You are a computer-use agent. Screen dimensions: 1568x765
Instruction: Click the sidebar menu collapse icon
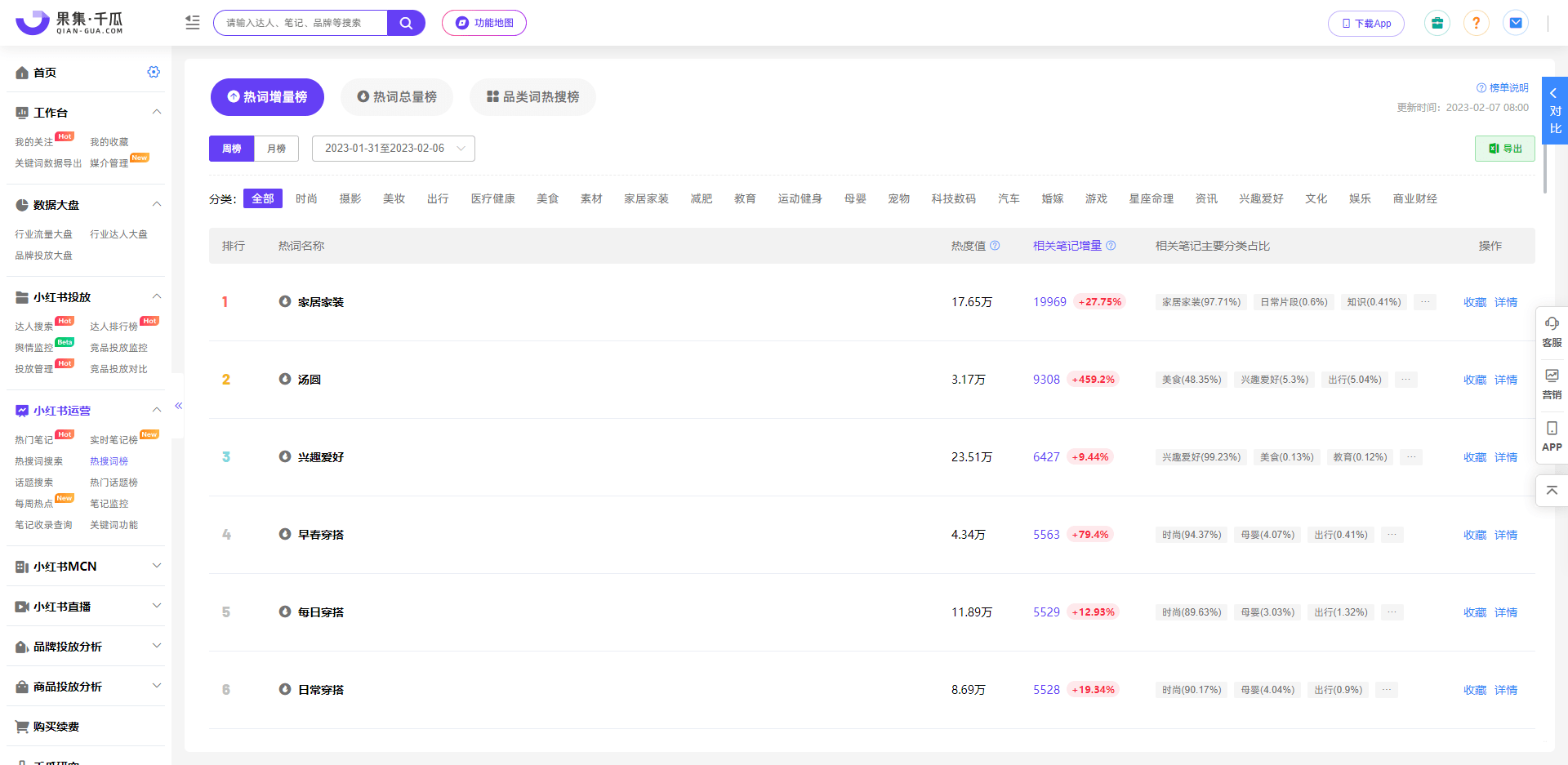click(193, 23)
